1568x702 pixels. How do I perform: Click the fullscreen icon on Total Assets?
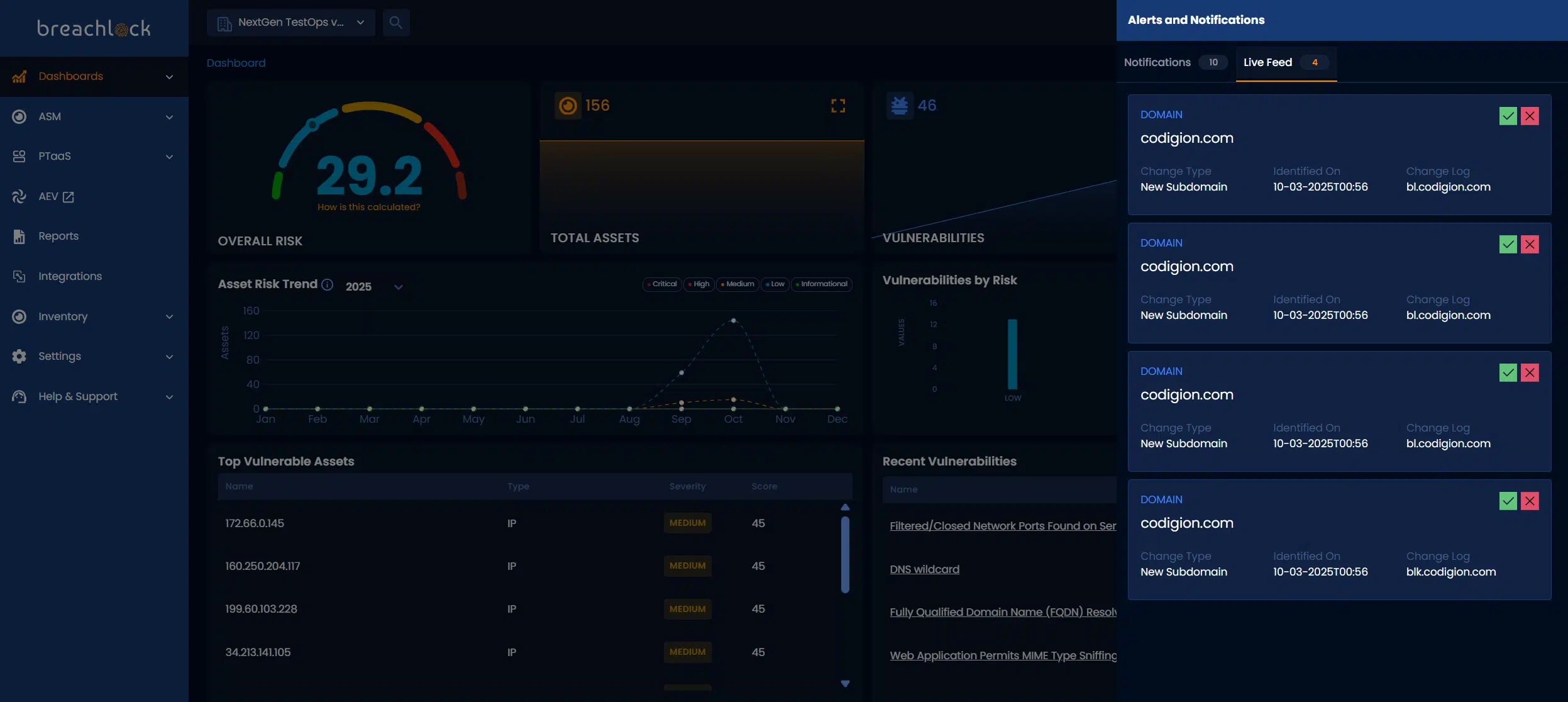837,106
